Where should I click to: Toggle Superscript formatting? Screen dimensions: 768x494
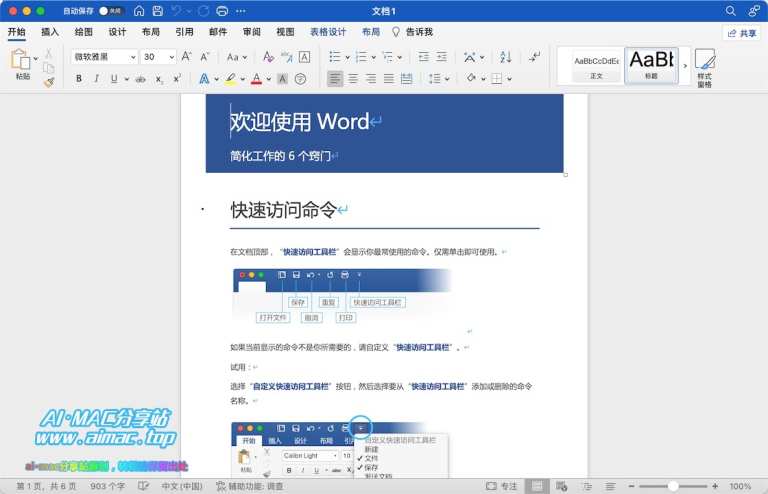(x=177, y=78)
